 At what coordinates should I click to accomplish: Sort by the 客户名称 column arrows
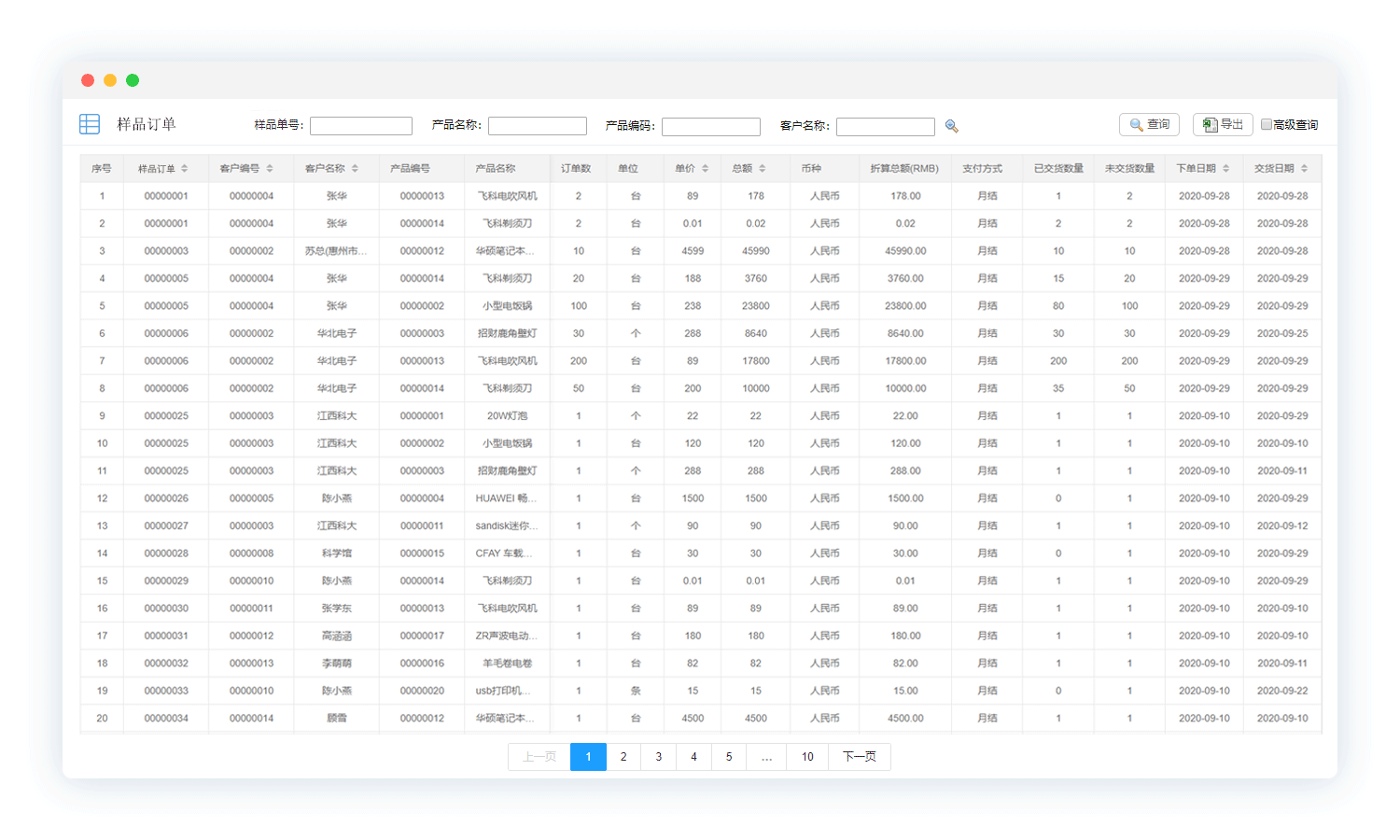355,169
